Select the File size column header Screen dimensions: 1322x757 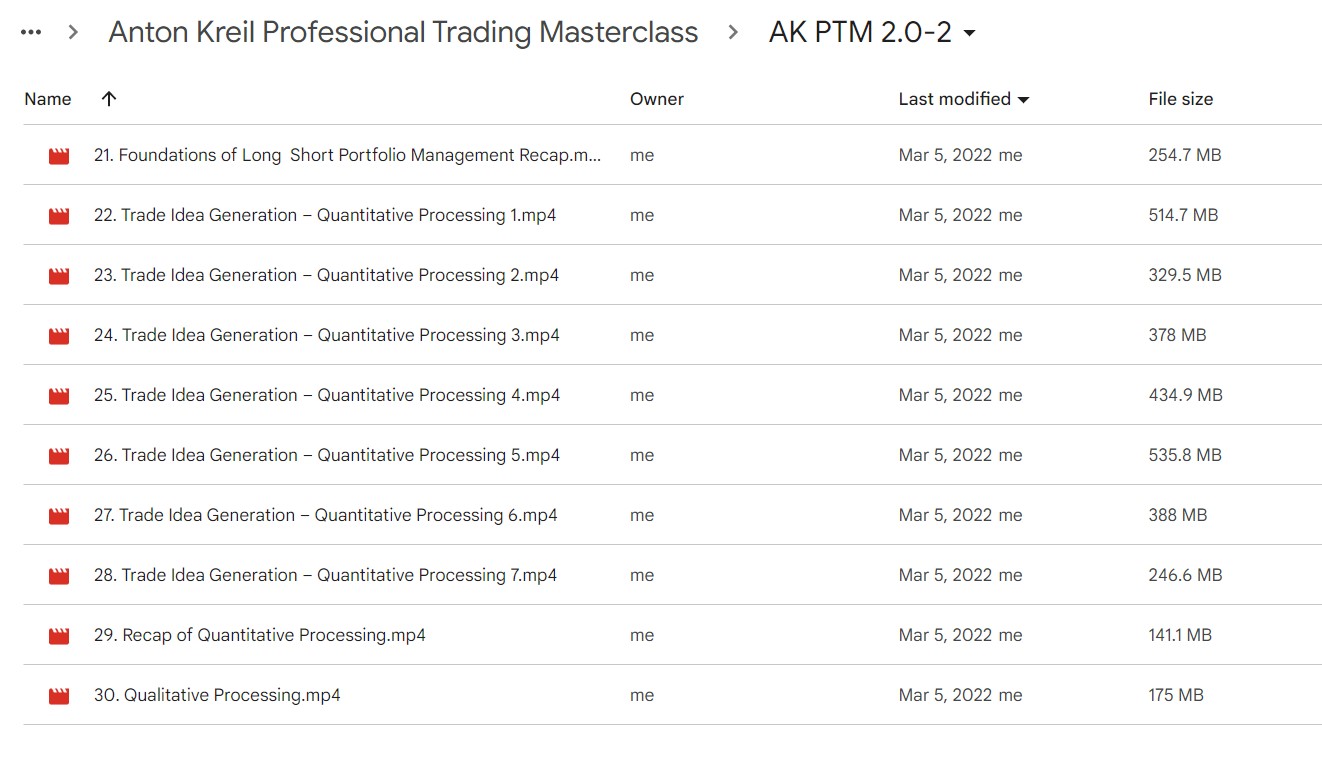click(1181, 99)
